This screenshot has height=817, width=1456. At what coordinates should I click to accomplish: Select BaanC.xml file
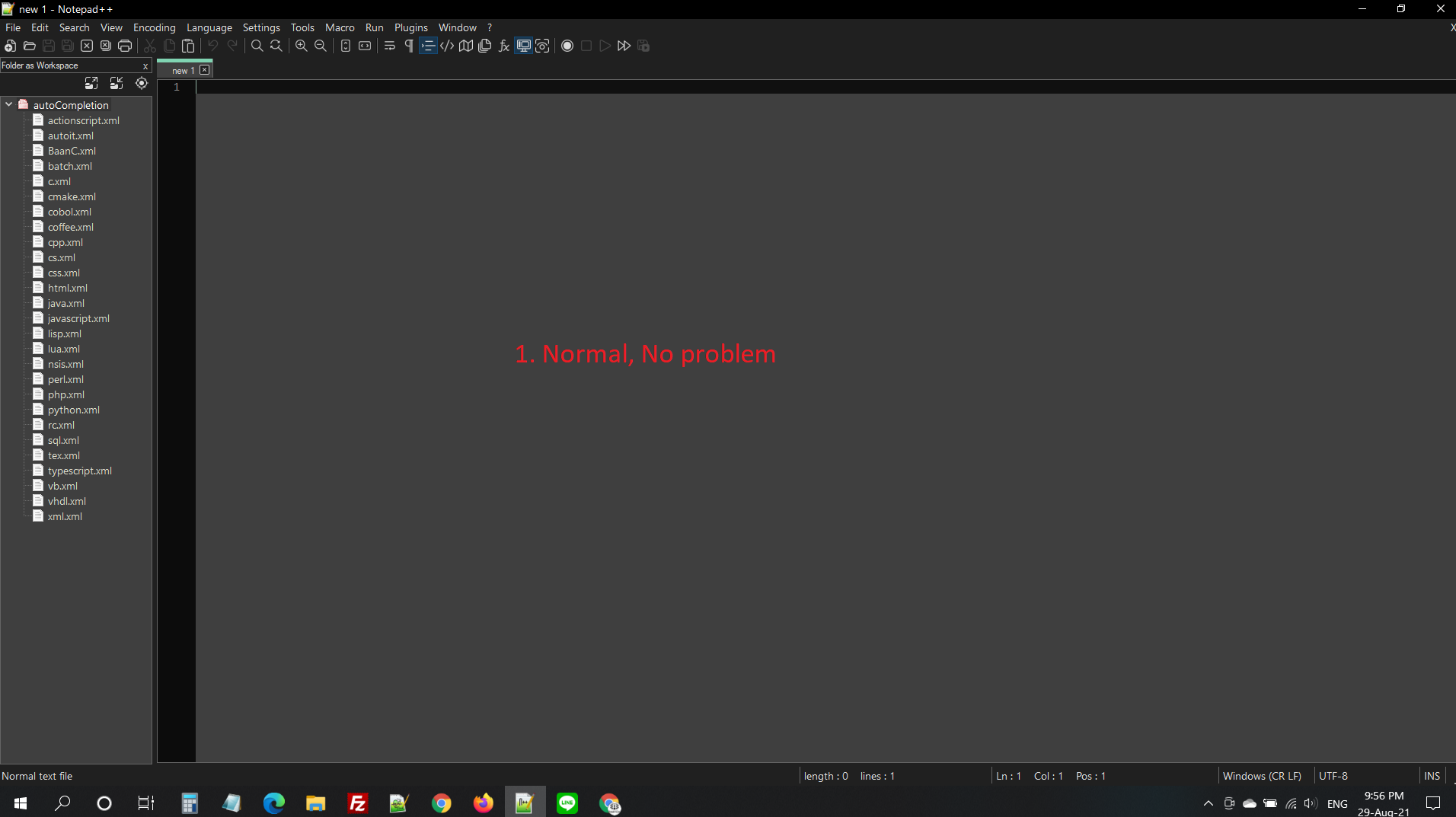pyautogui.click(x=72, y=151)
